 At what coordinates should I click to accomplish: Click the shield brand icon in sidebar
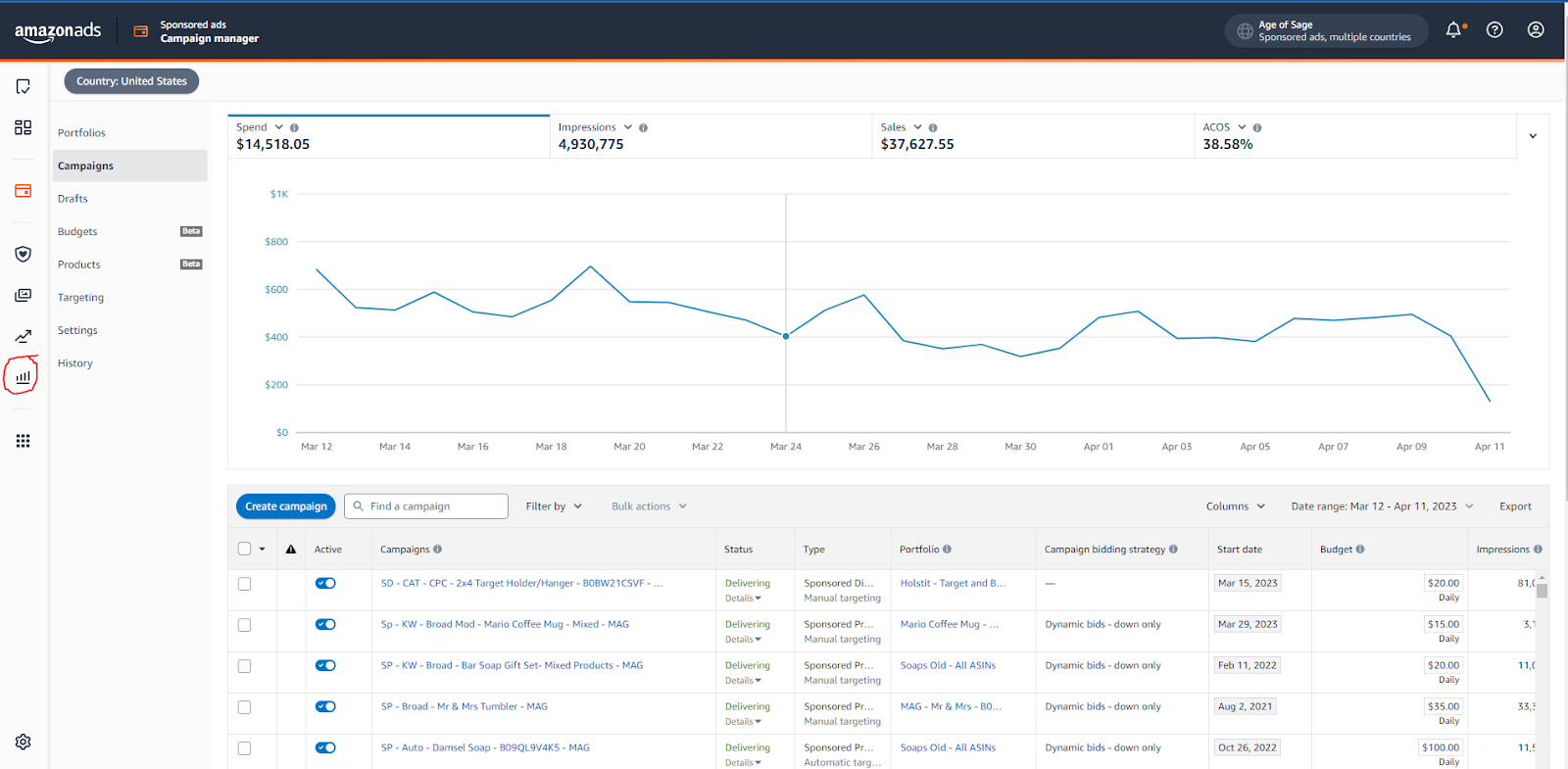(23, 255)
